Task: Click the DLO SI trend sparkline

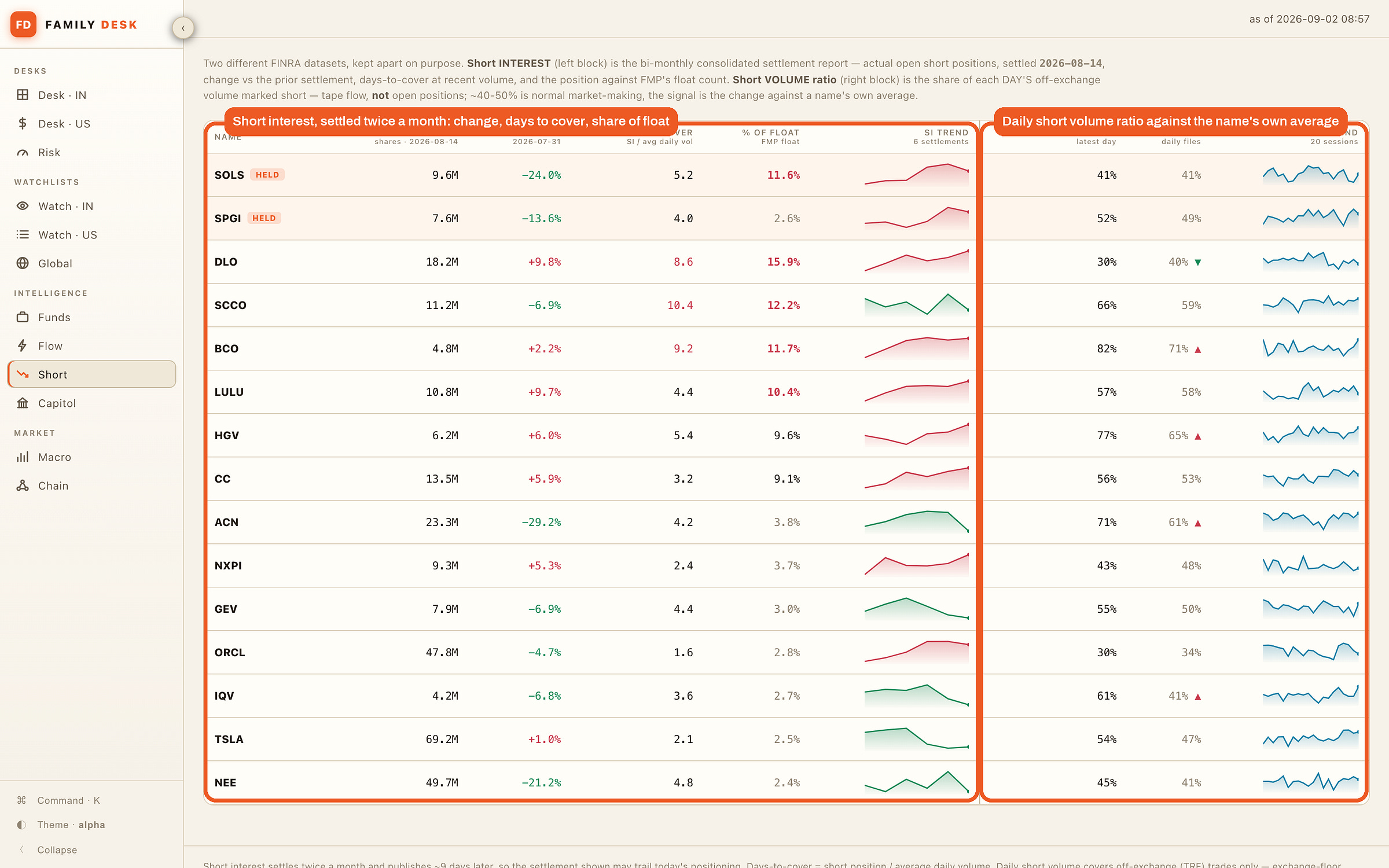Action: [916, 262]
